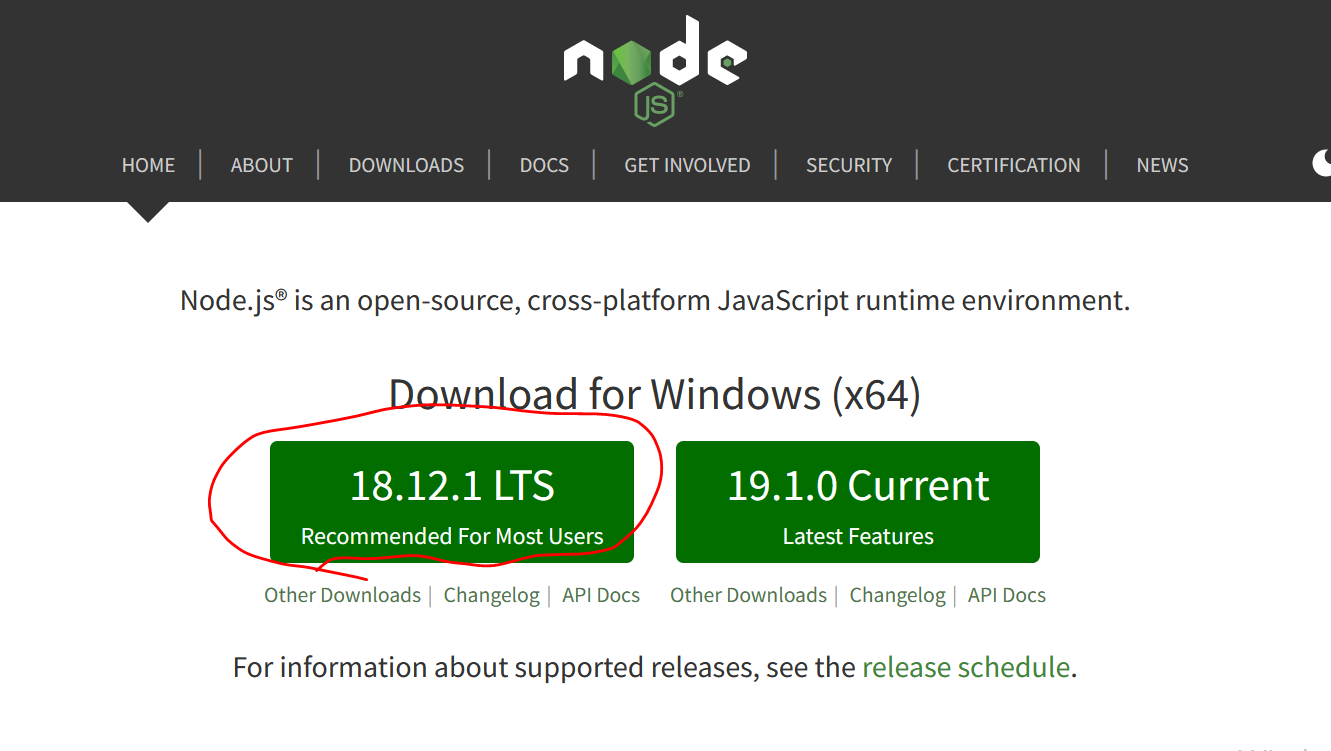Click the Node.js open-source runtime description text
Viewport: 1331px width, 751px height.
[x=655, y=300]
